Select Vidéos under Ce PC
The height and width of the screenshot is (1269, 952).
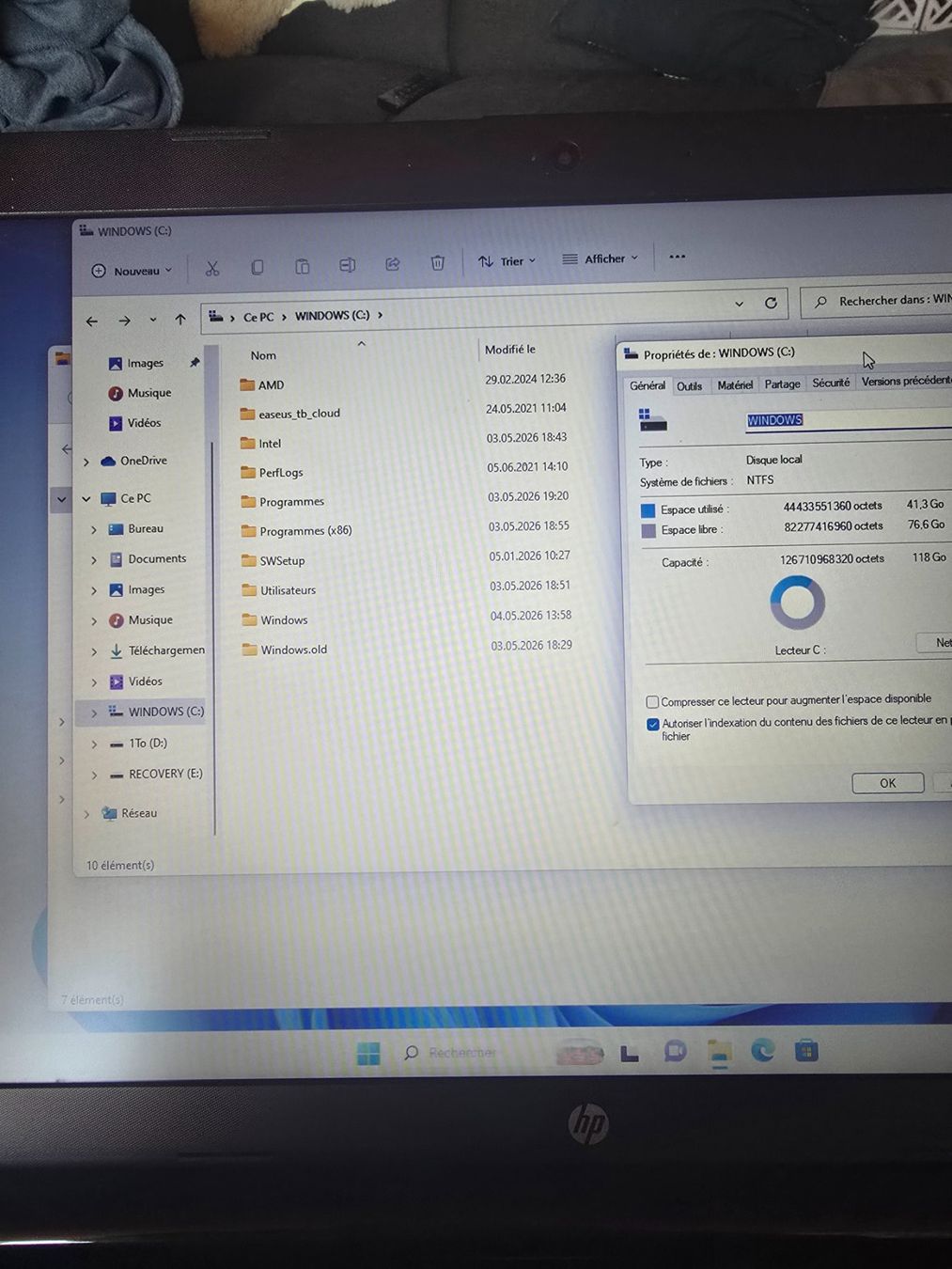(135, 681)
